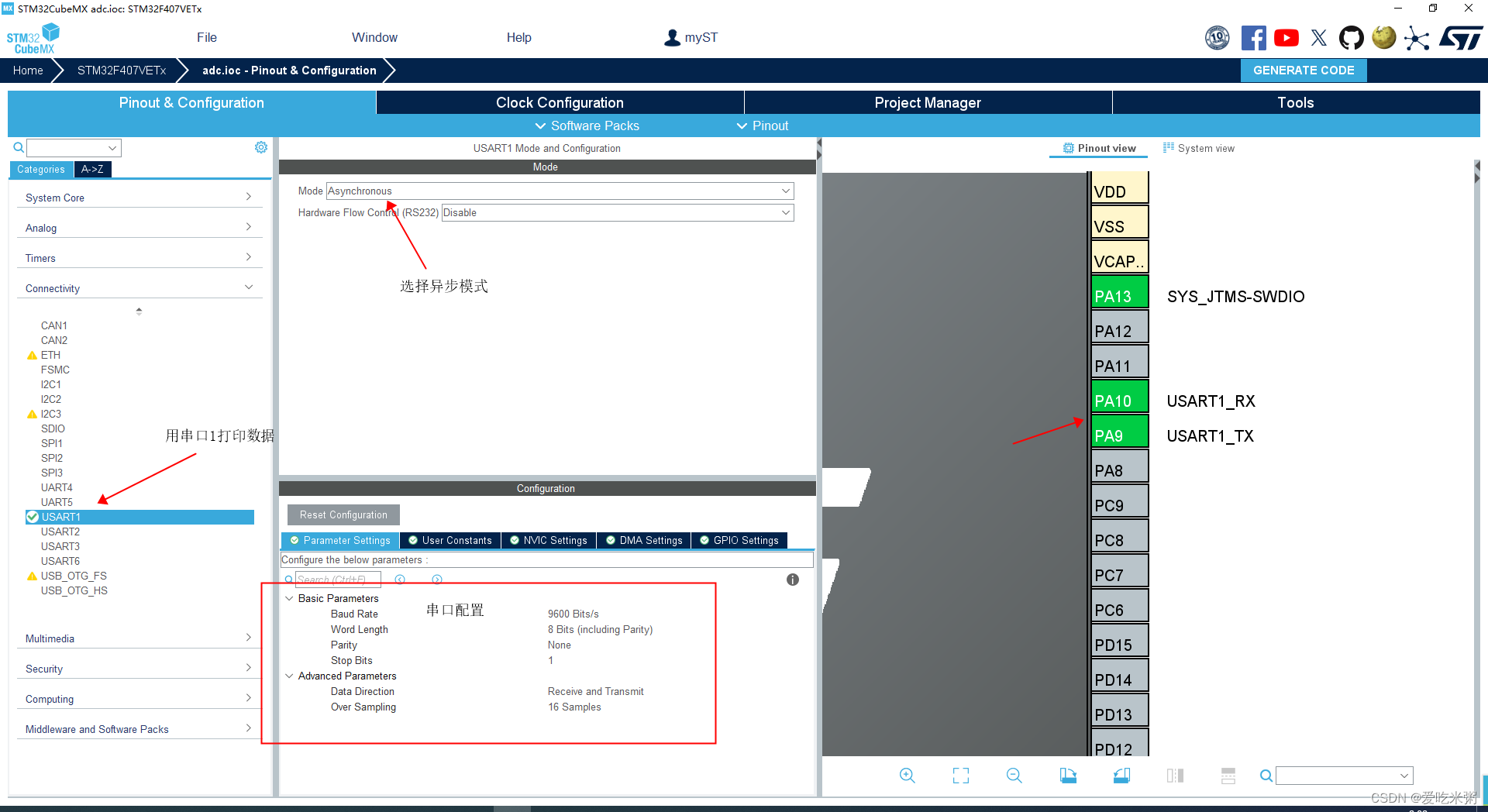Screen dimensions: 1488x812
Task: Click the GENERATE CODE button
Action: pyautogui.click(x=1304, y=71)
